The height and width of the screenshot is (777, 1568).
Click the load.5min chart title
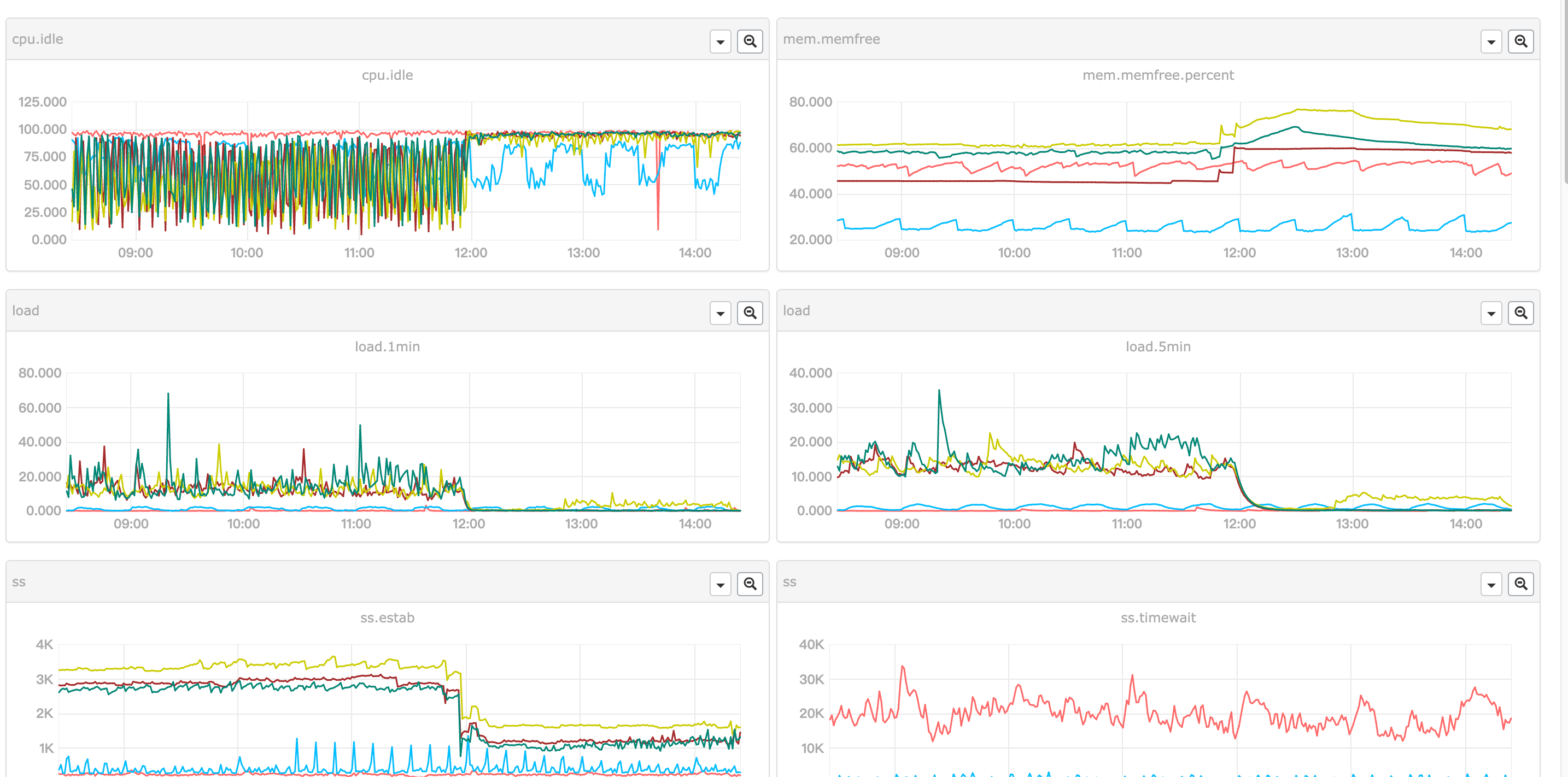1158,346
